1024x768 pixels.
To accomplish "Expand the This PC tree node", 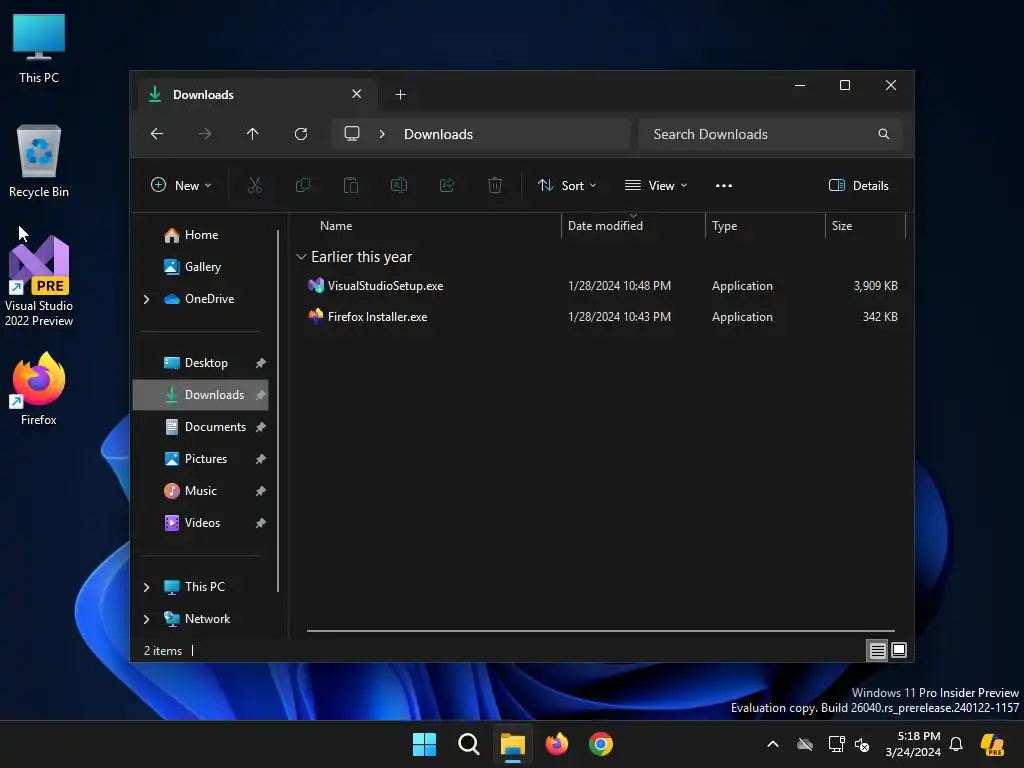I will (x=146, y=587).
